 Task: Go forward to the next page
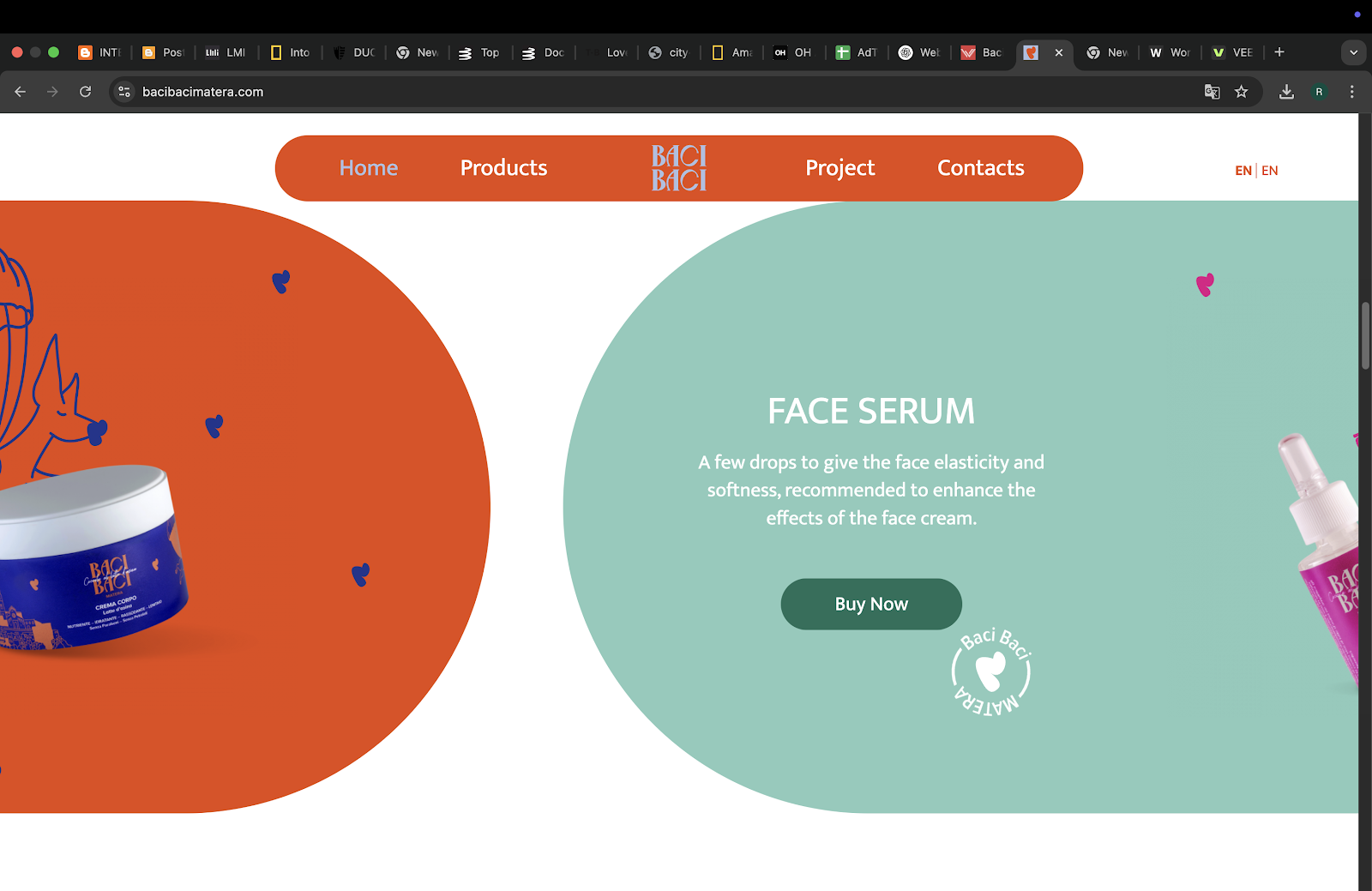tap(52, 92)
